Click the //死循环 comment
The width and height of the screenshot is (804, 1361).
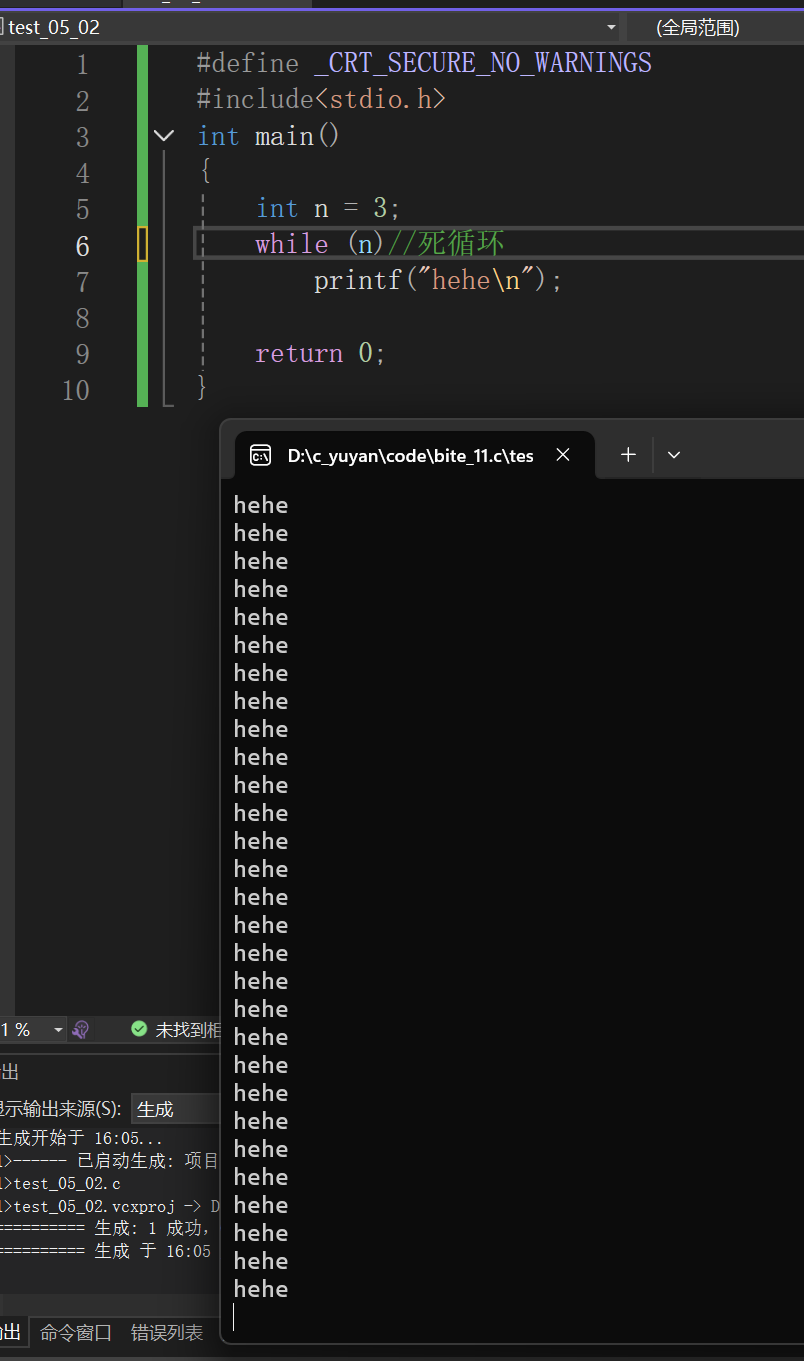tap(445, 243)
